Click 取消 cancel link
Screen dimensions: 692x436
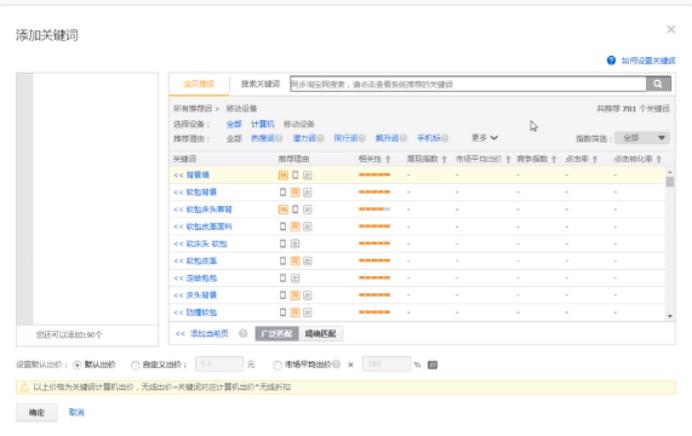coord(76,412)
